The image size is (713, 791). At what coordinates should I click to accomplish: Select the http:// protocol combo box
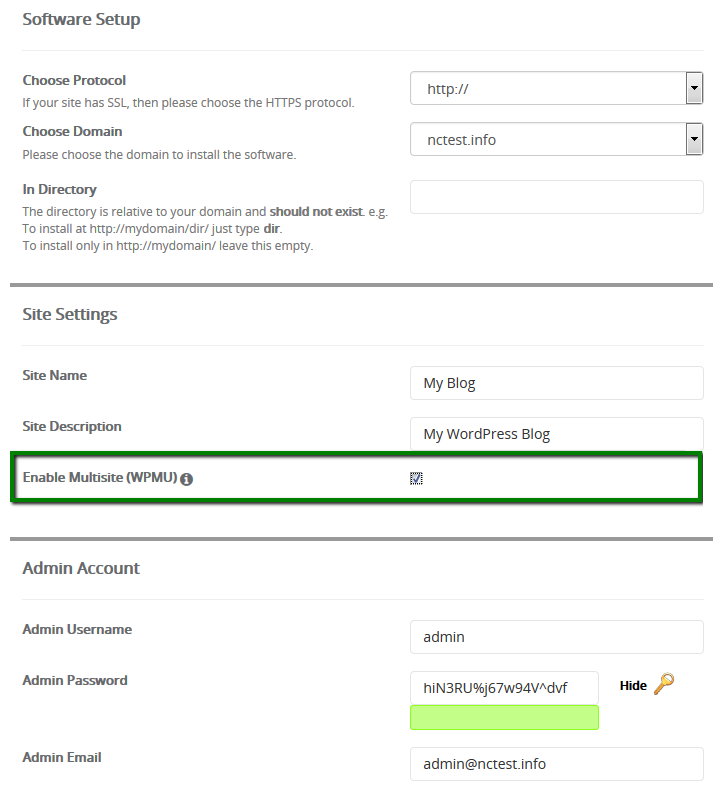click(557, 88)
